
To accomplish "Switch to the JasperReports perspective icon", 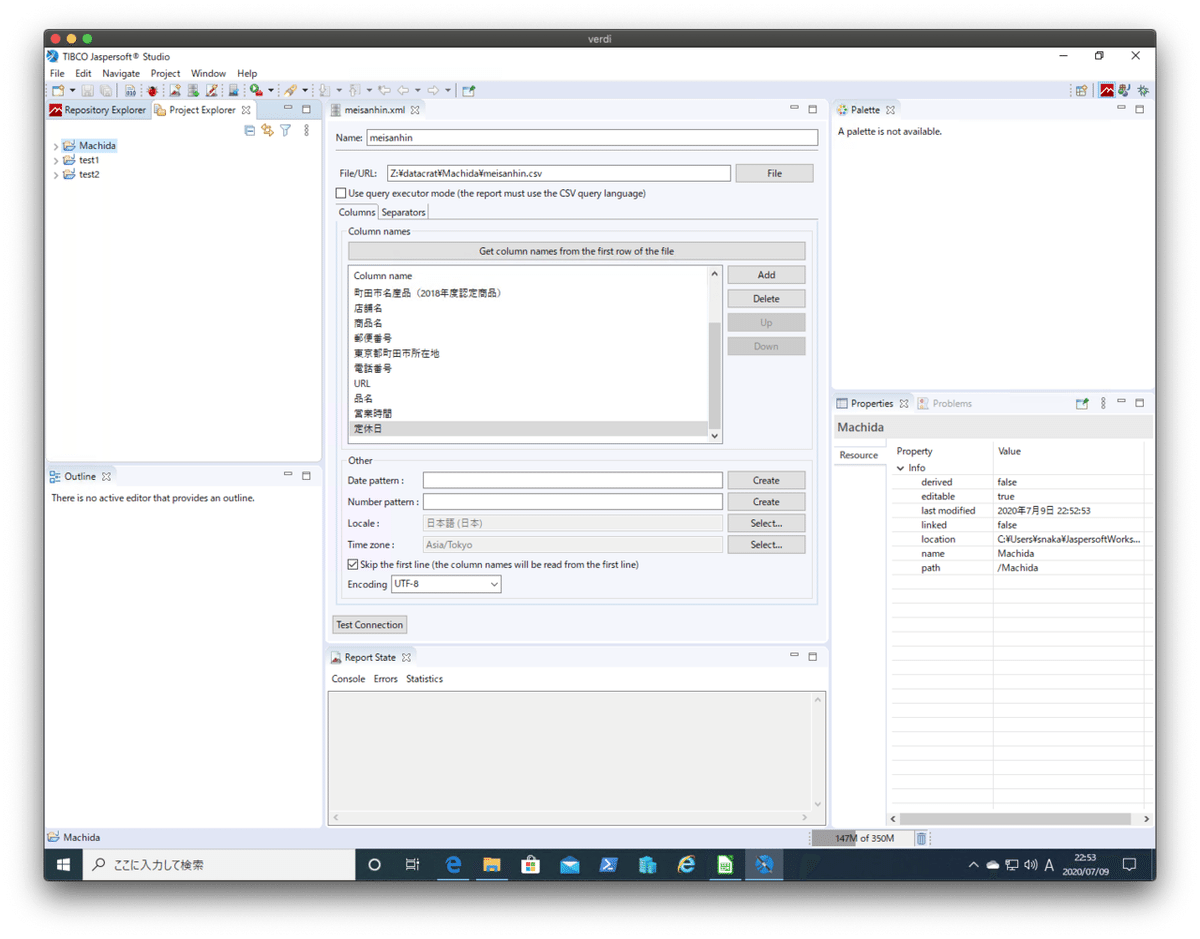I will pyautogui.click(x=1105, y=90).
